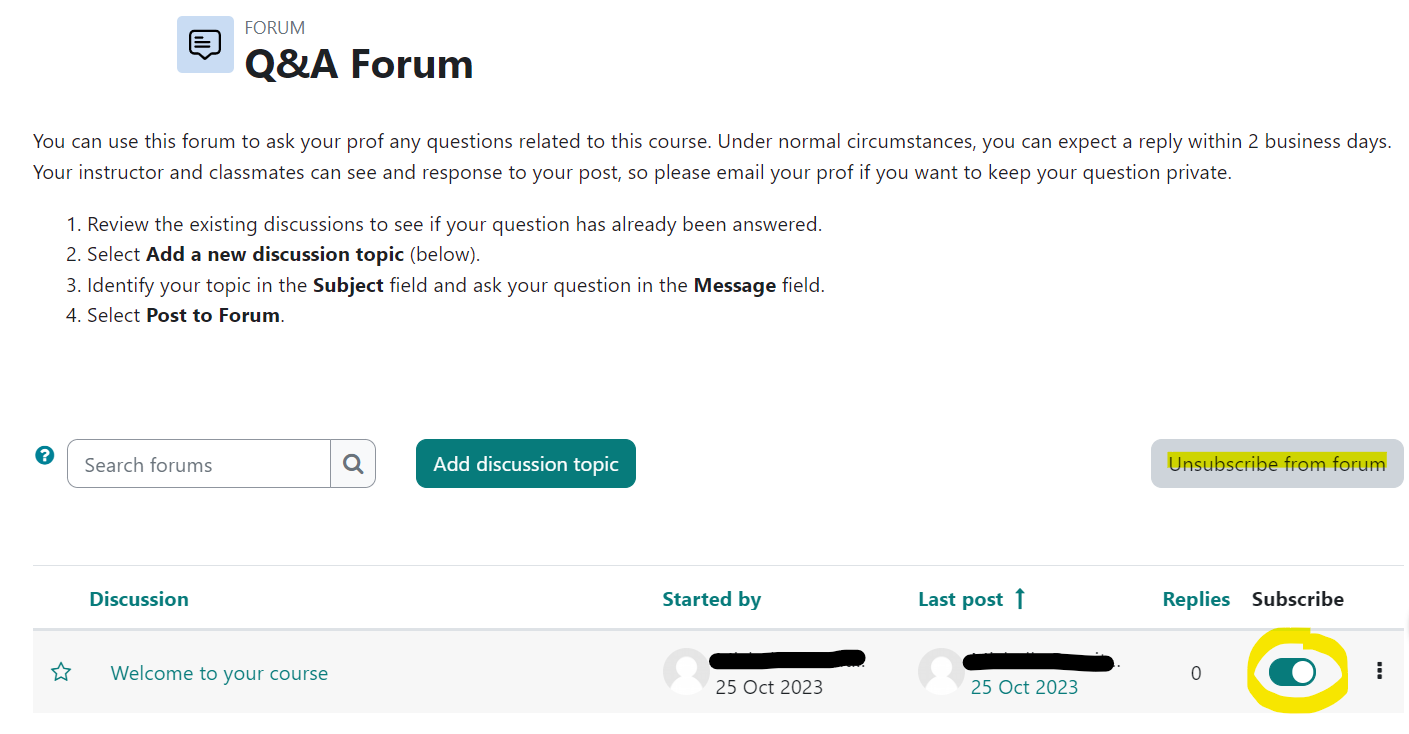Image resolution: width=1409 pixels, height=734 pixels.
Task: Click the Last post user avatar
Action: 941,672
